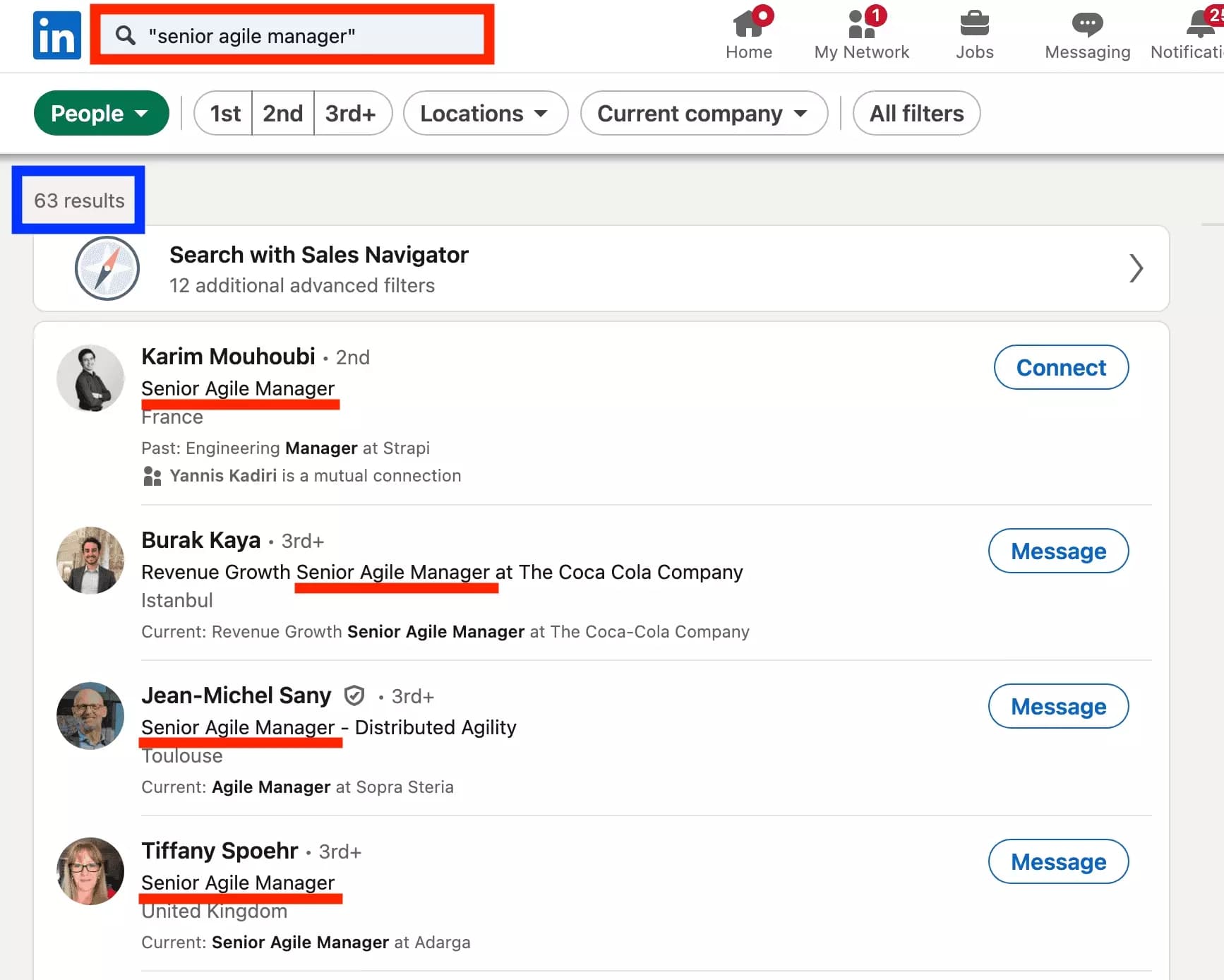The image size is (1224, 980).
Task: Message Tiffany Spoehr
Action: [x=1058, y=861]
